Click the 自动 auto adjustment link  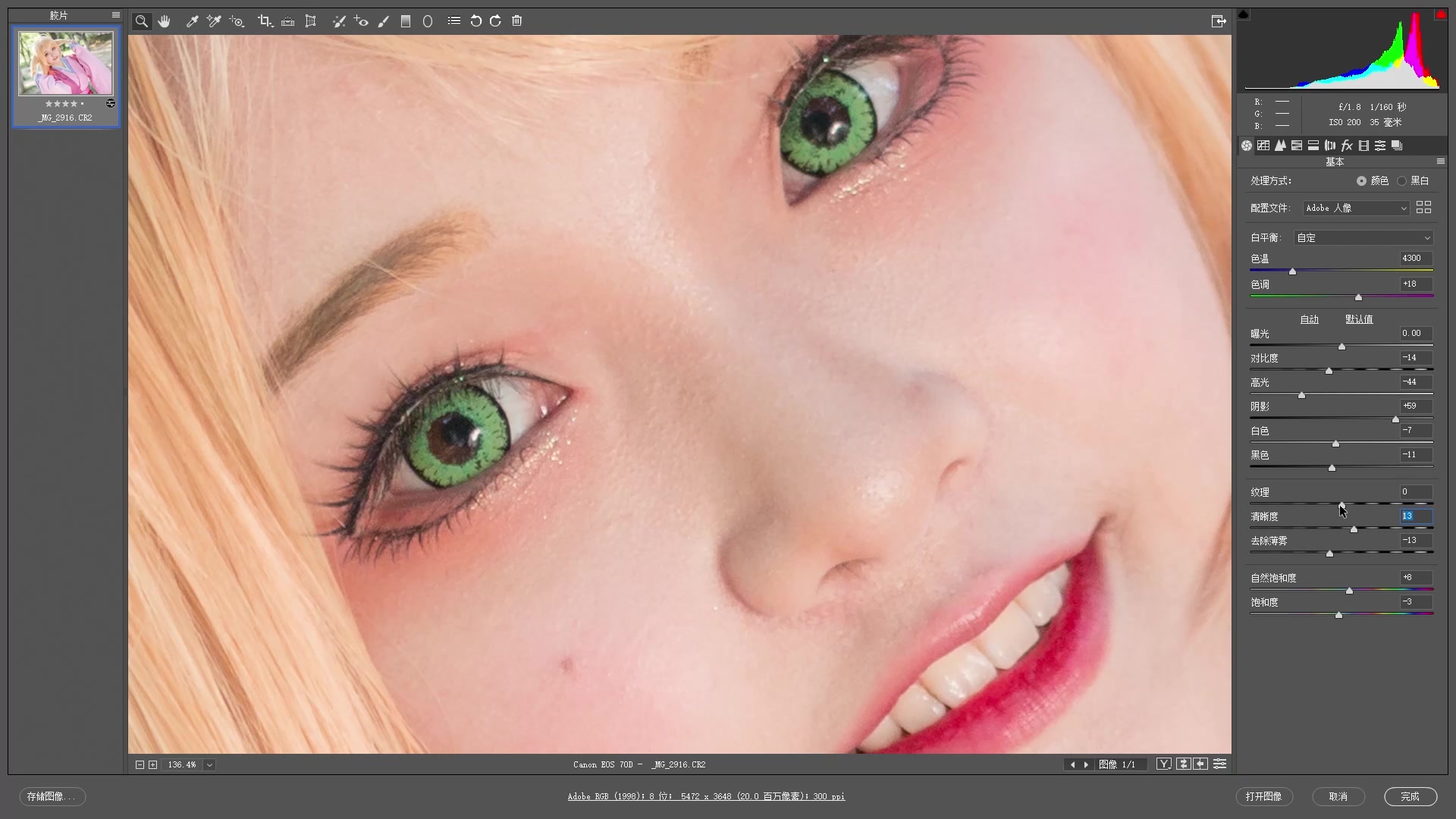tap(1309, 319)
